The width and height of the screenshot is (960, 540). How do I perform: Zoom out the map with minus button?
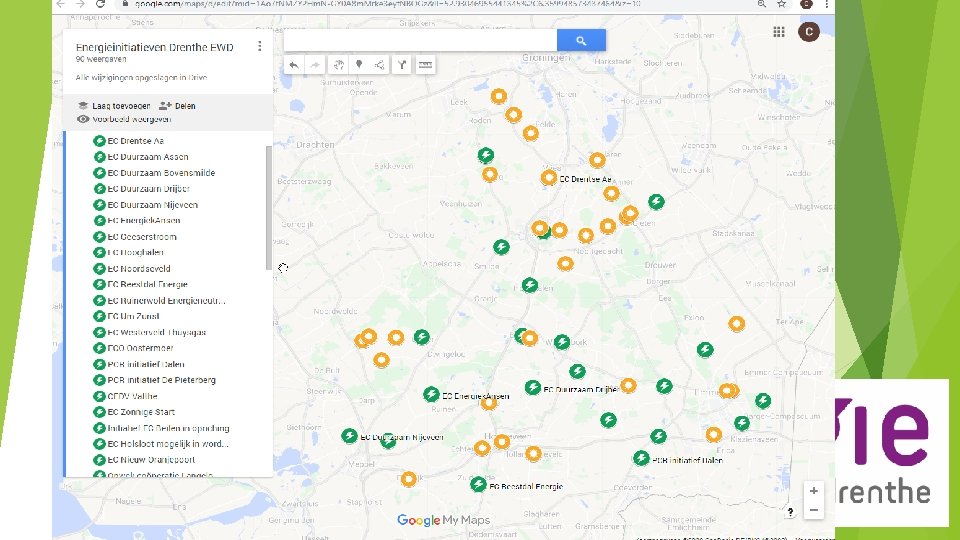point(814,510)
